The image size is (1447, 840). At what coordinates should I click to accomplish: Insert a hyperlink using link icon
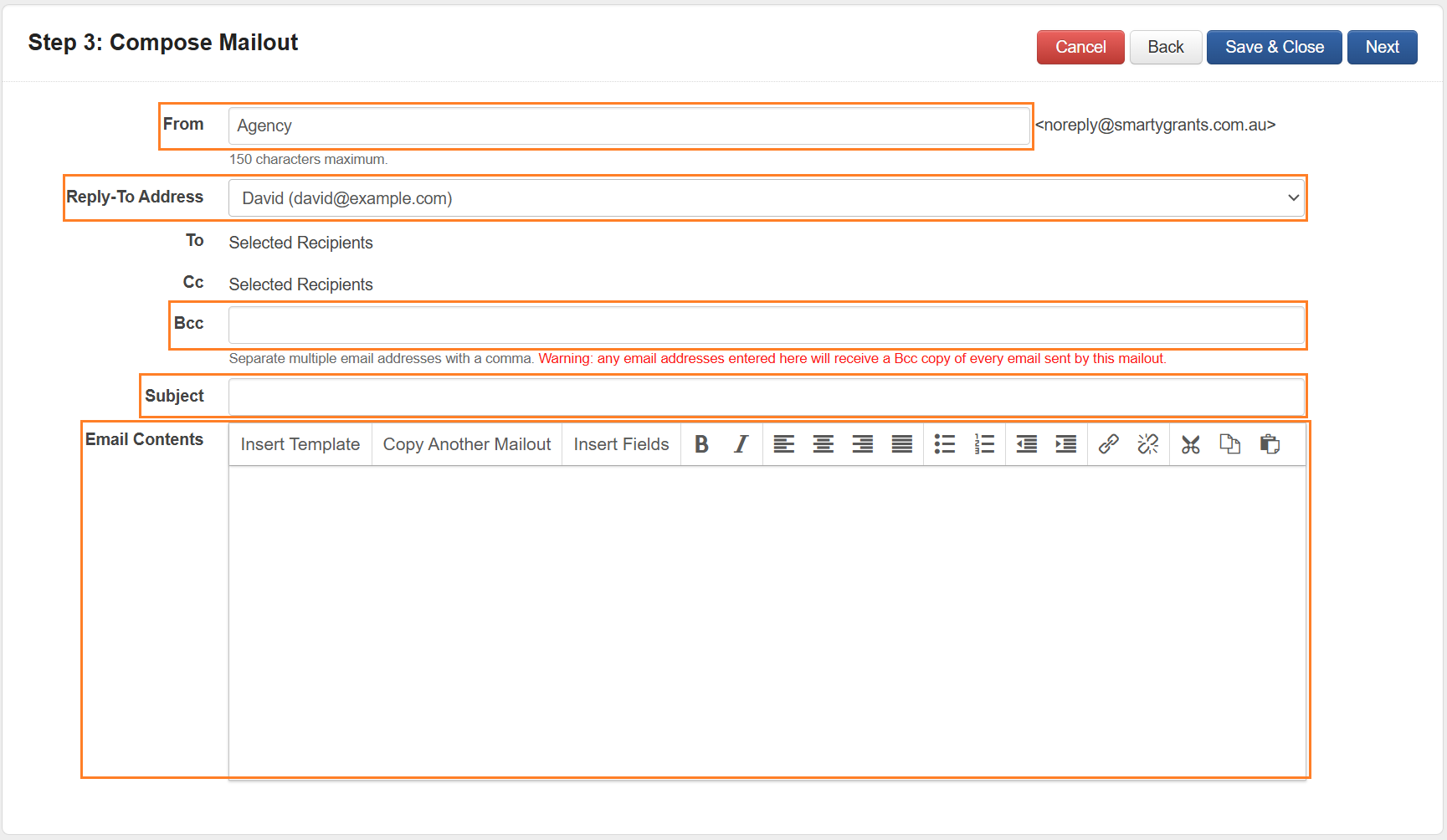(1108, 444)
